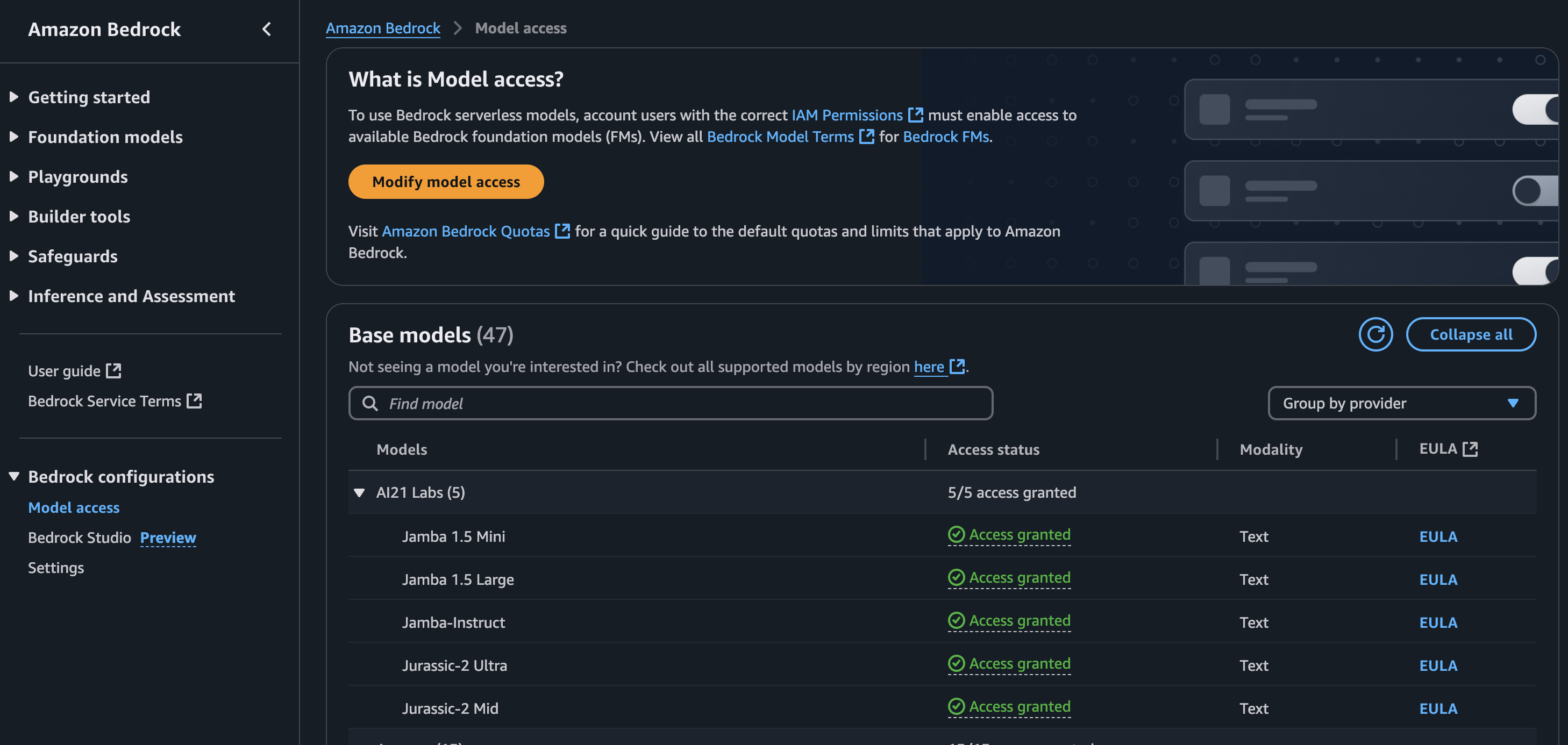Open Settings from the sidebar

pos(55,567)
